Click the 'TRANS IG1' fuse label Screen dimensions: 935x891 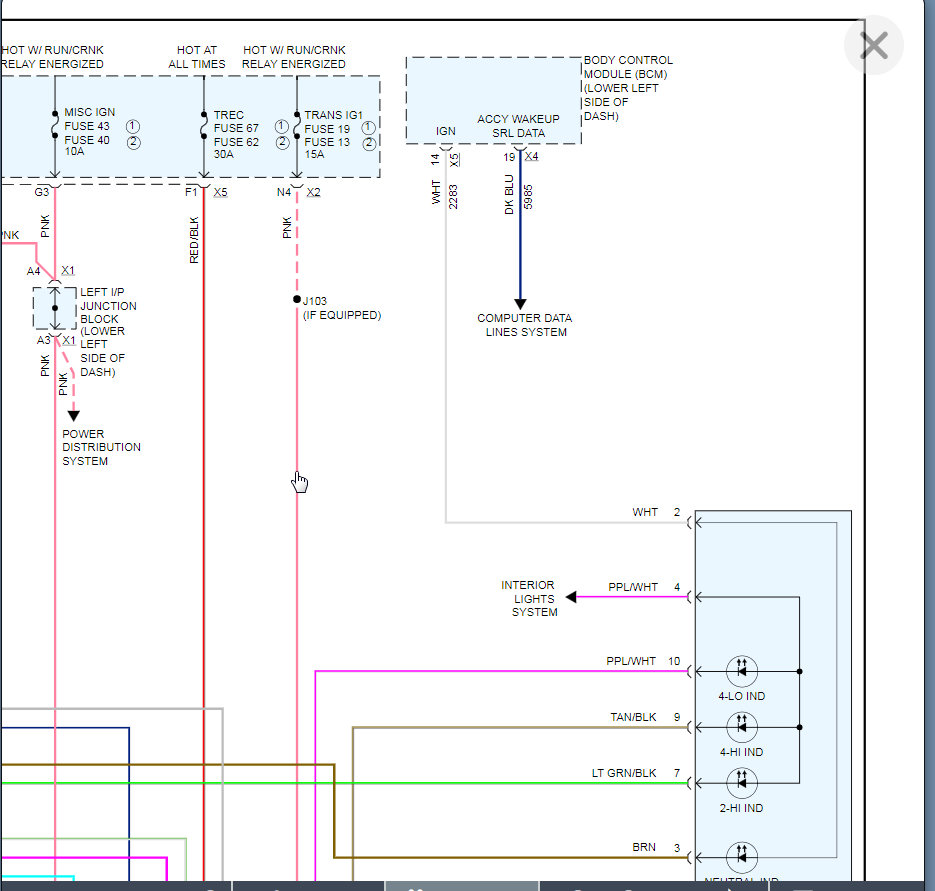(x=333, y=115)
